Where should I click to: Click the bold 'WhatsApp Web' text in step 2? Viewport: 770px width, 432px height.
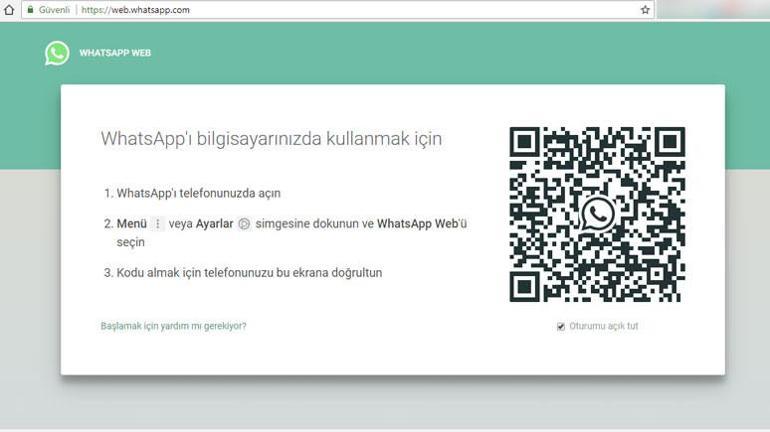coord(416,224)
